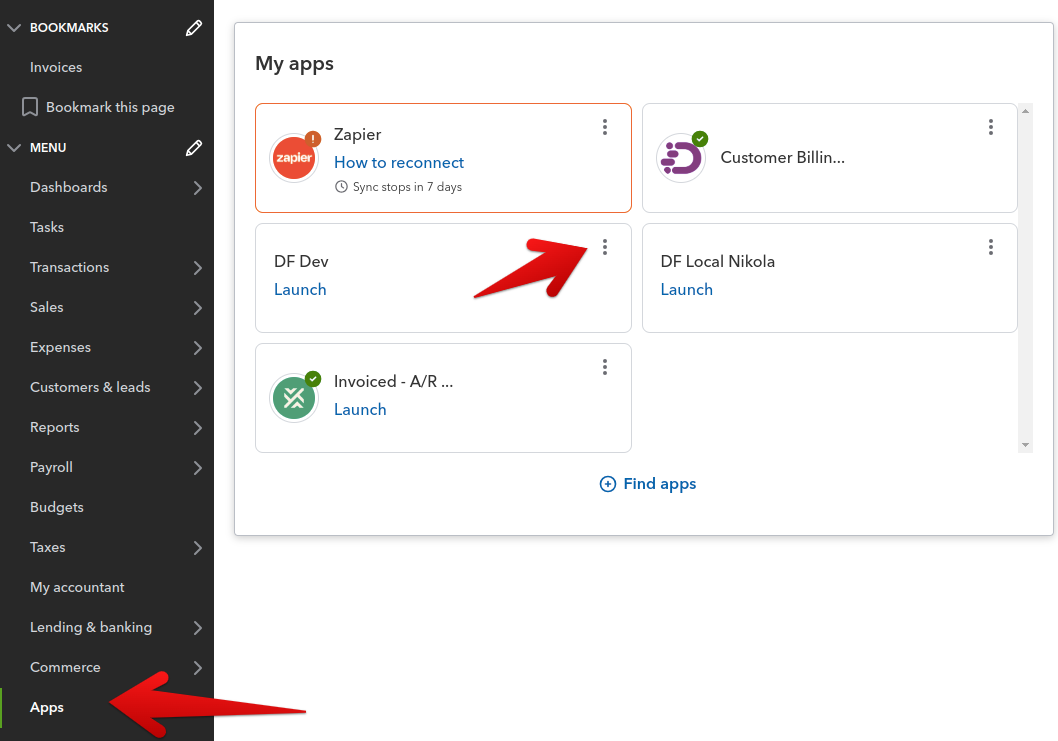This screenshot has height=741, width=1058.
Task: Open My accountant in the sidebar
Action: pos(77,587)
